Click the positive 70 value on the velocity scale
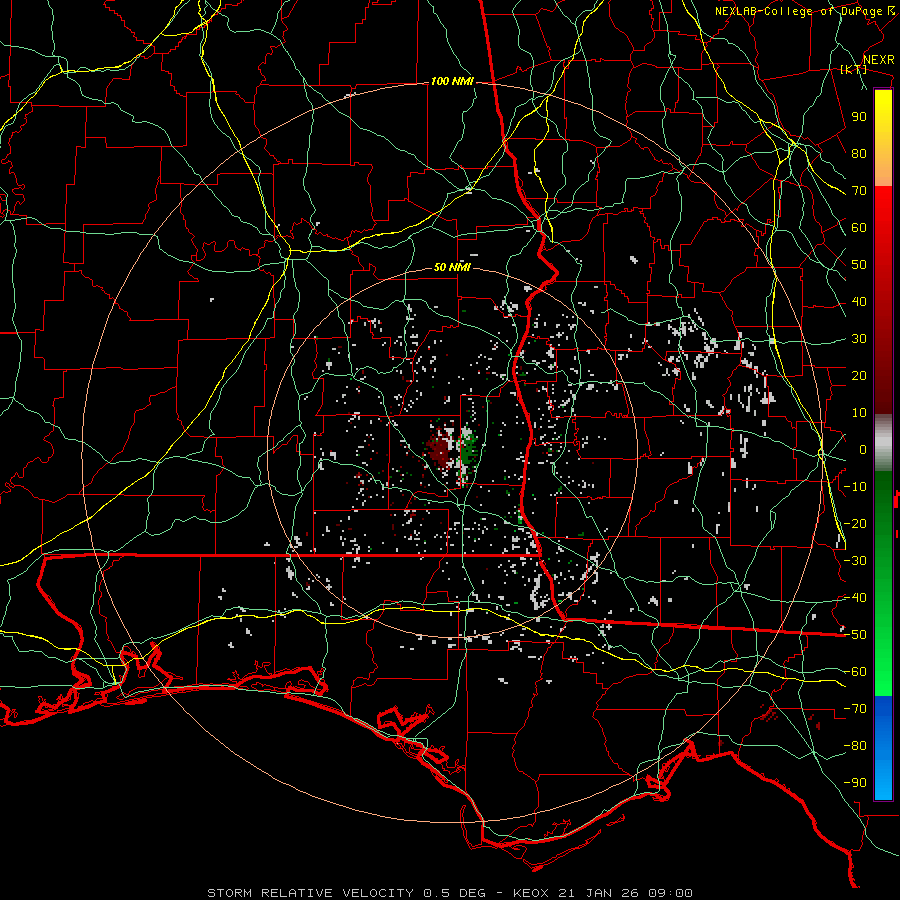Viewport: 900px width, 900px height. point(859,191)
